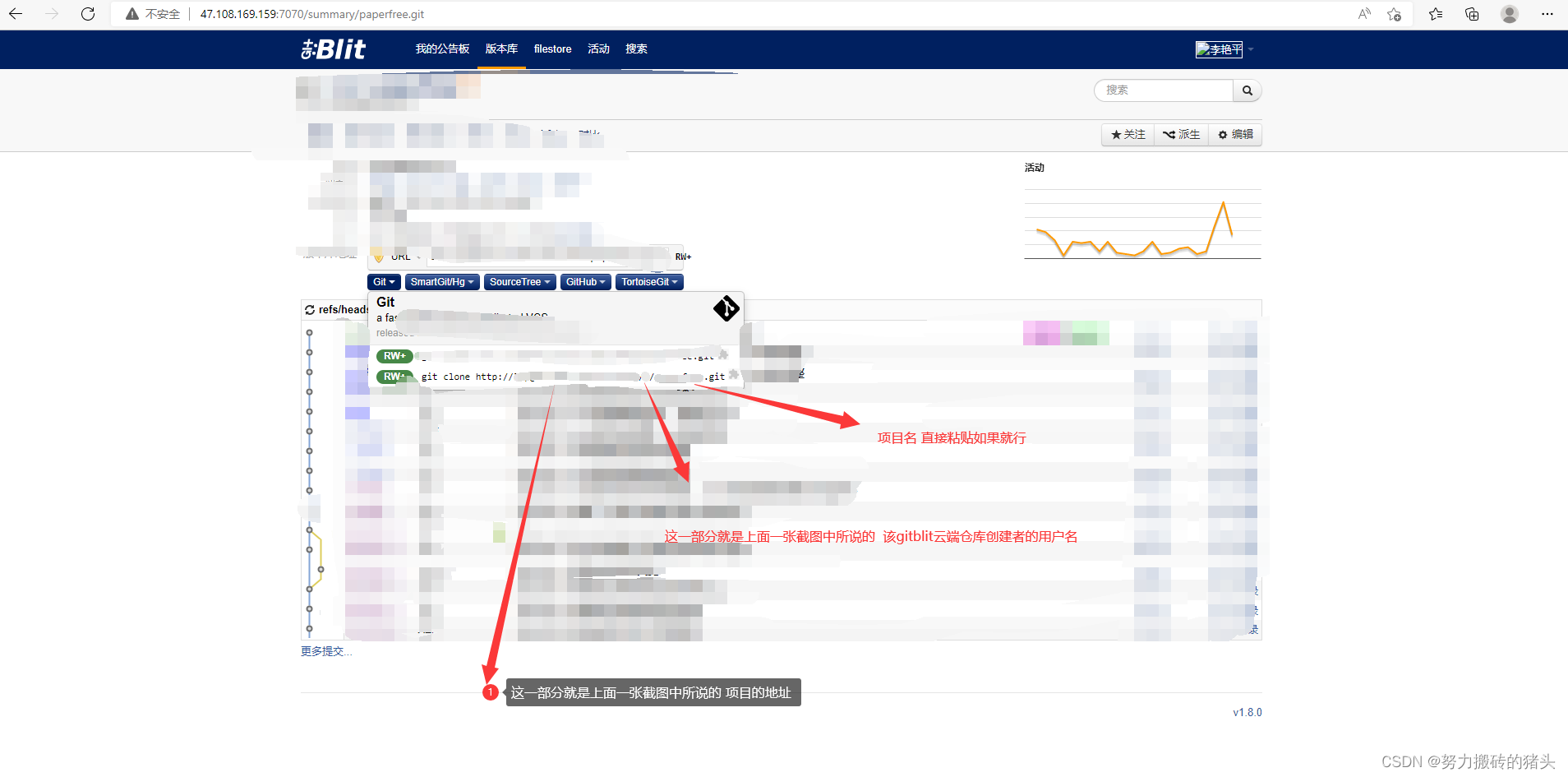Click the v1.8.0 version link
1568x777 pixels.
click(x=1247, y=713)
